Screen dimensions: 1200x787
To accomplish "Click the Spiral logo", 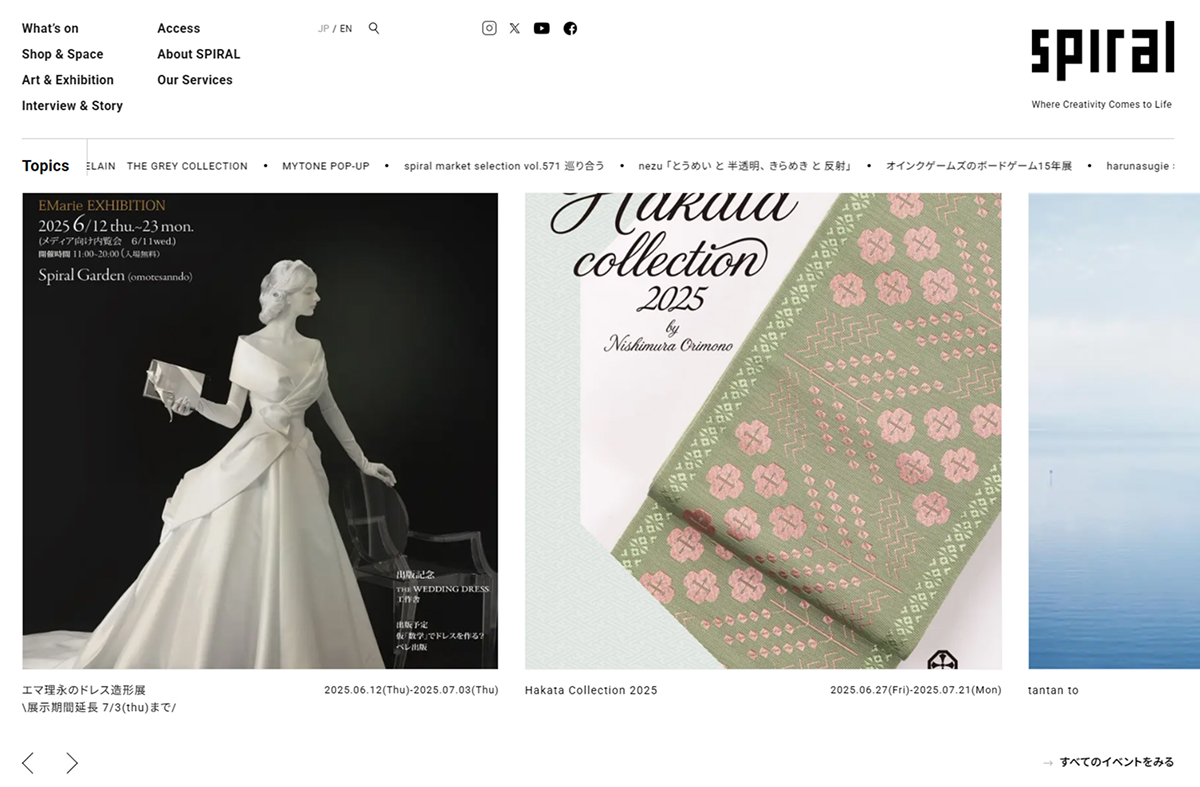I will [1103, 50].
